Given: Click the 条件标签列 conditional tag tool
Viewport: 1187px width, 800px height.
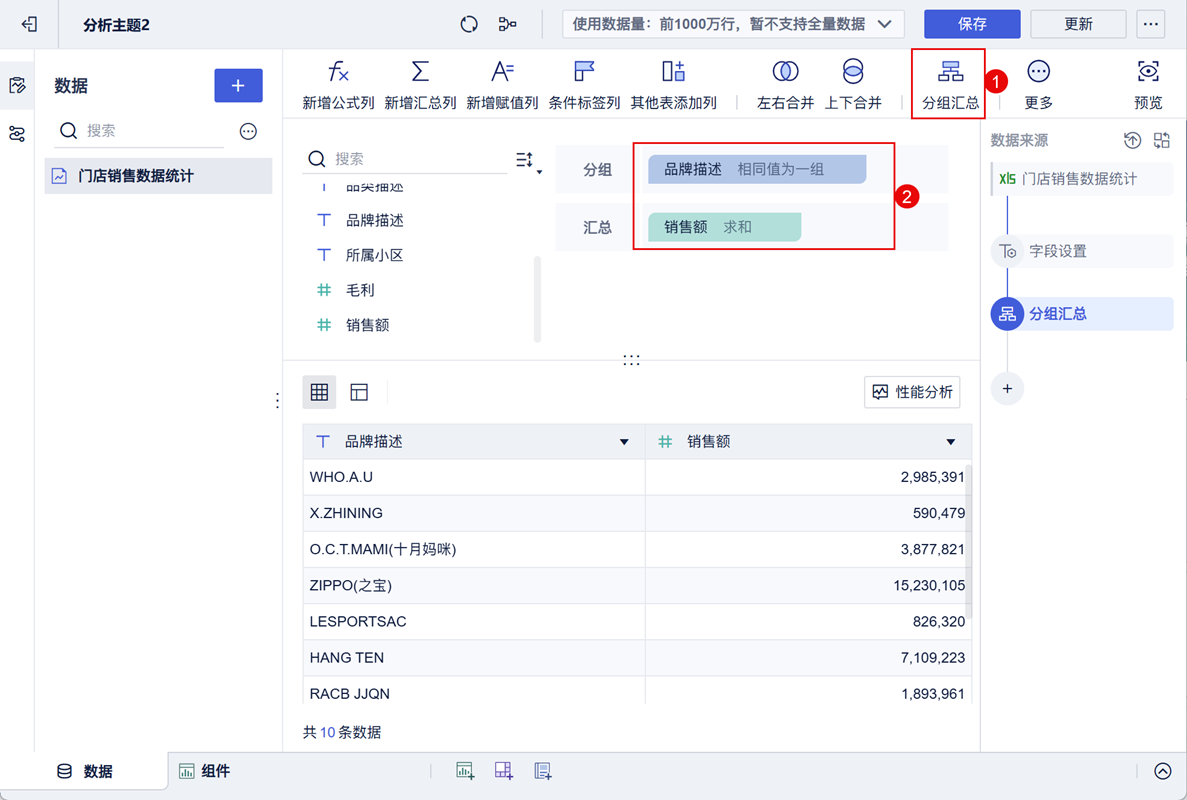Looking at the screenshot, I should coord(584,82).
